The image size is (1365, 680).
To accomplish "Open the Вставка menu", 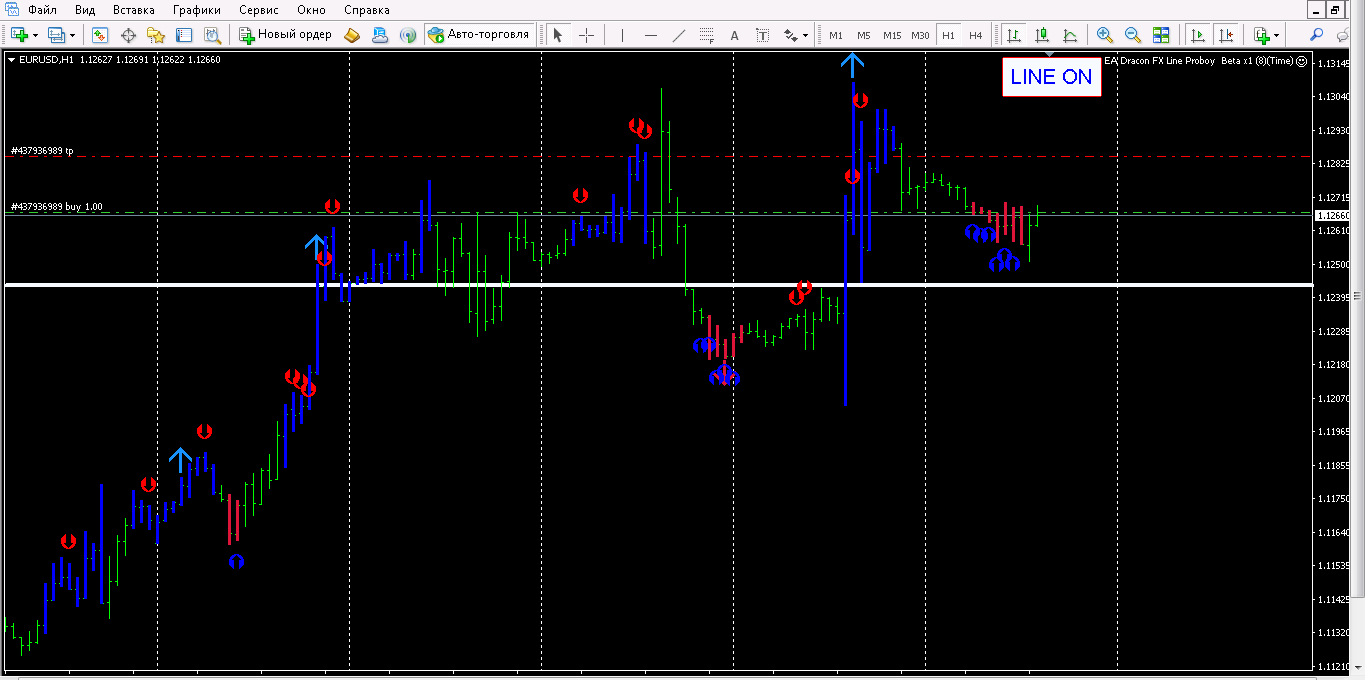I will click(134, 10).
